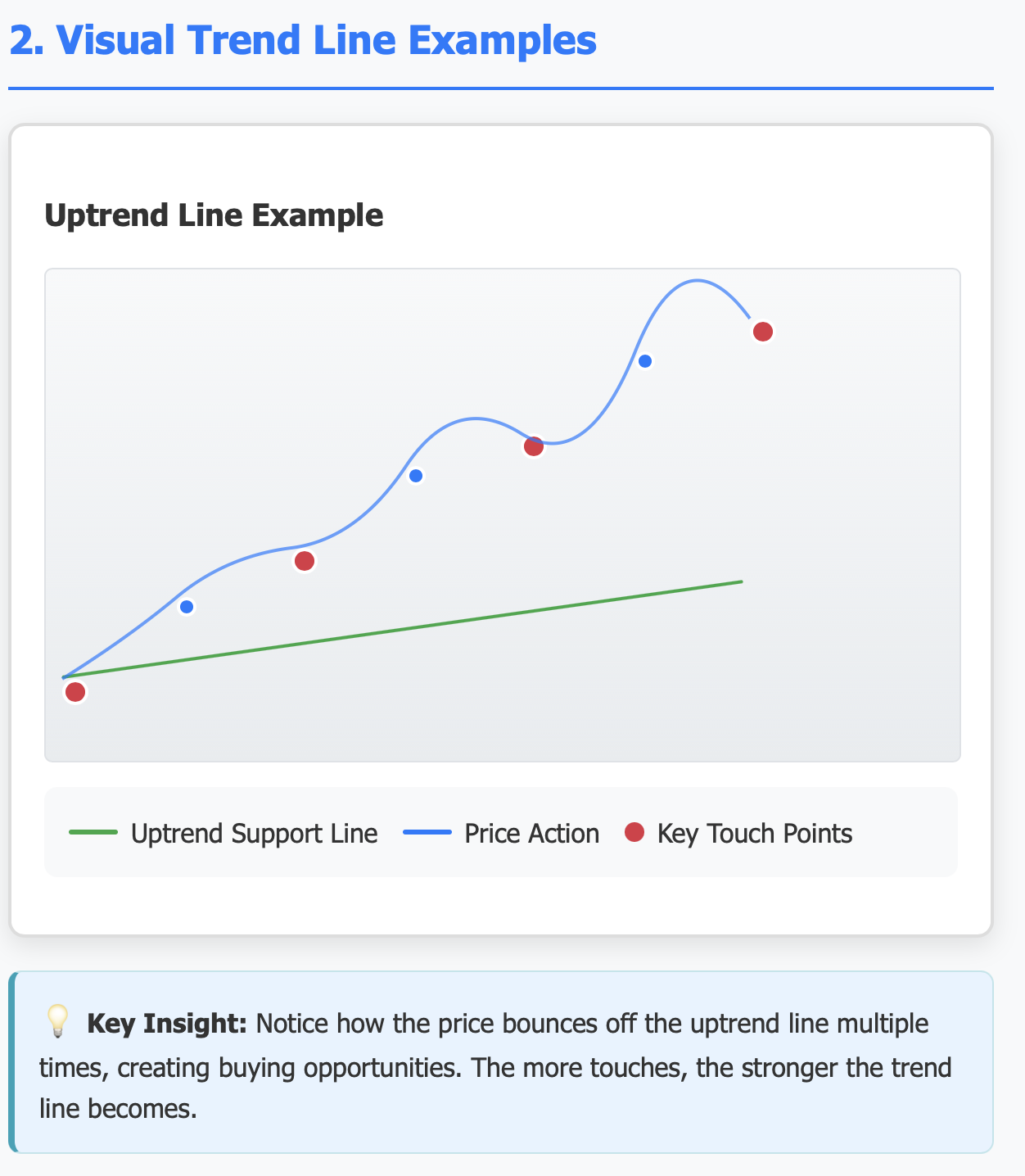Click the green uptrend support line in chart
1025x1176 pixels.
tap(403, 629)
